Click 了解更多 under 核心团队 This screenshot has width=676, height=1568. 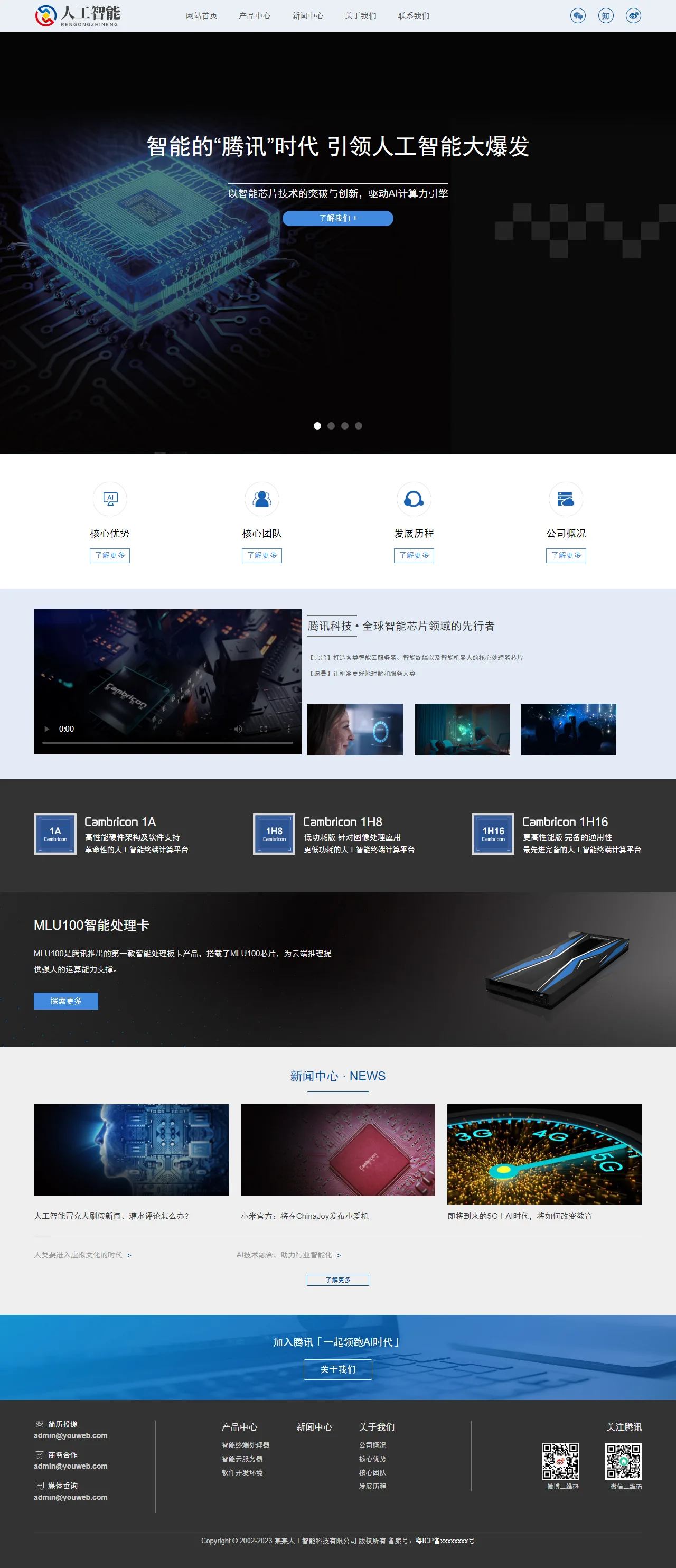tap(262, 555)
